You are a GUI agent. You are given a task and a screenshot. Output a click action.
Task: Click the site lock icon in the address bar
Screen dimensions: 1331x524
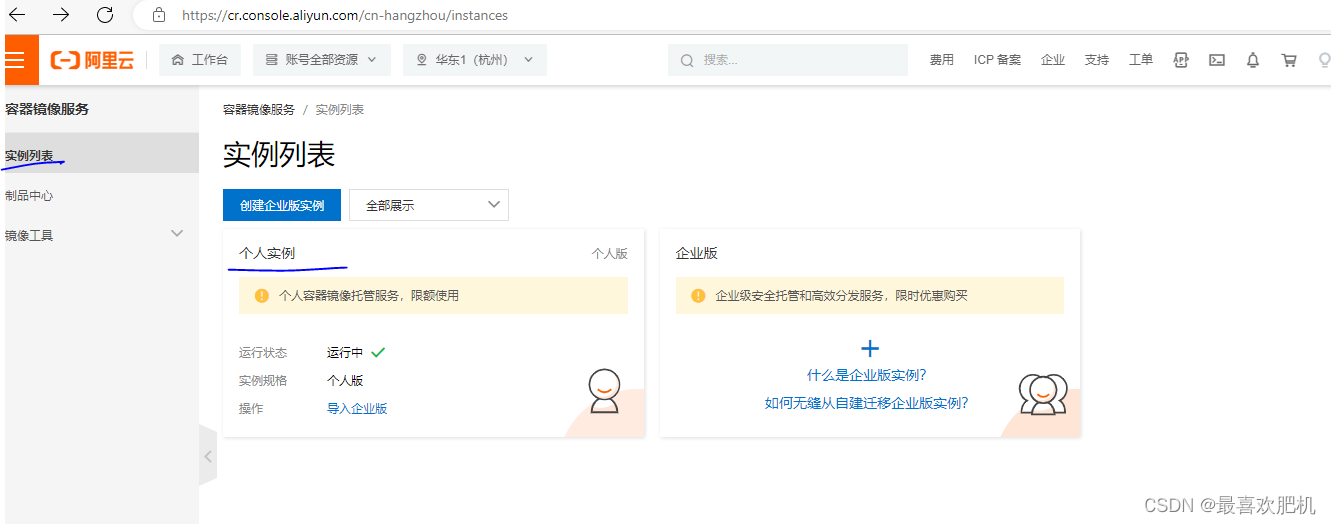click(158, 15)
